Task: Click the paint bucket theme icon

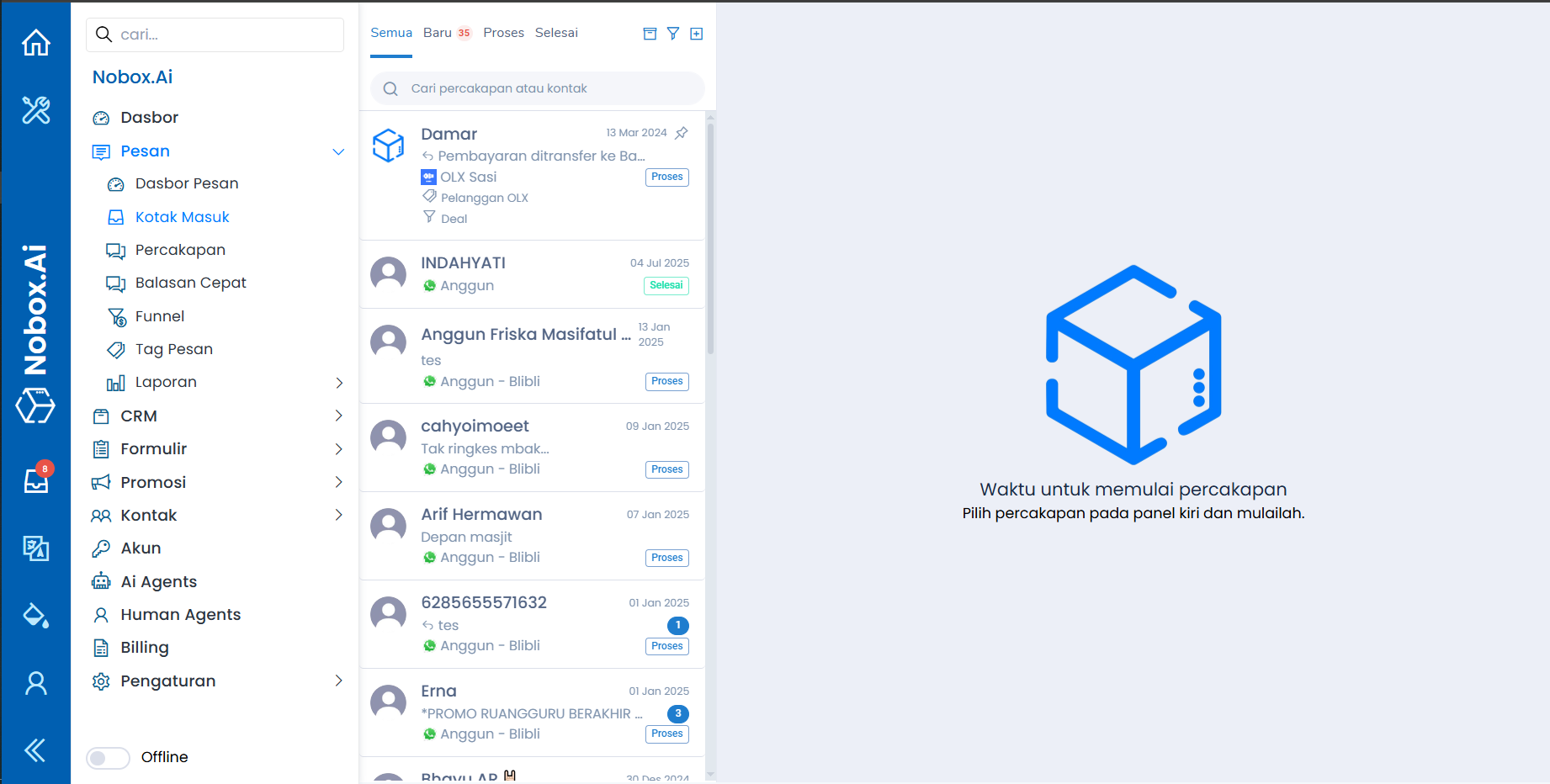Action: point(35,616)
